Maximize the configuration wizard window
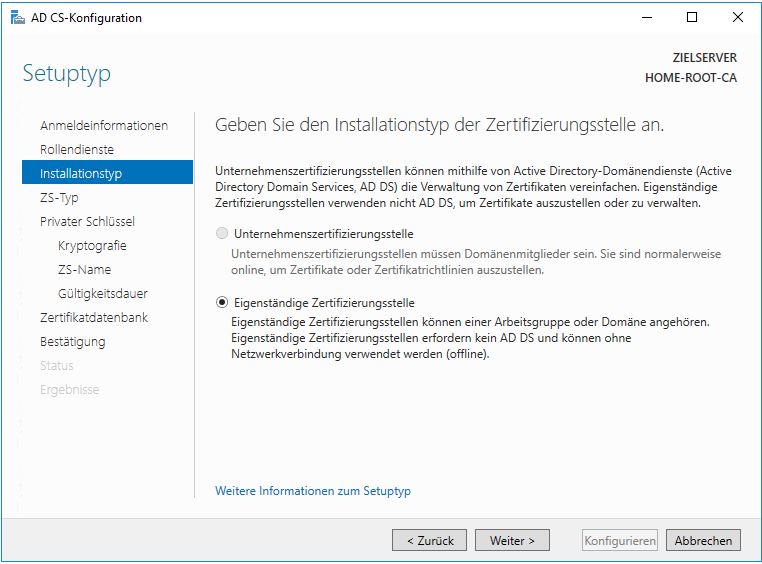This screenshot has width=762, height=564. coord(691,17)
